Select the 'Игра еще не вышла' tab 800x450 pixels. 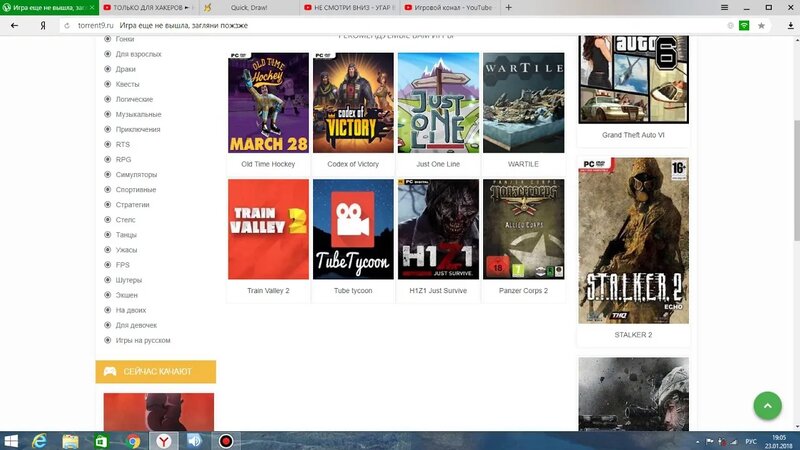(x=49, y=8)
